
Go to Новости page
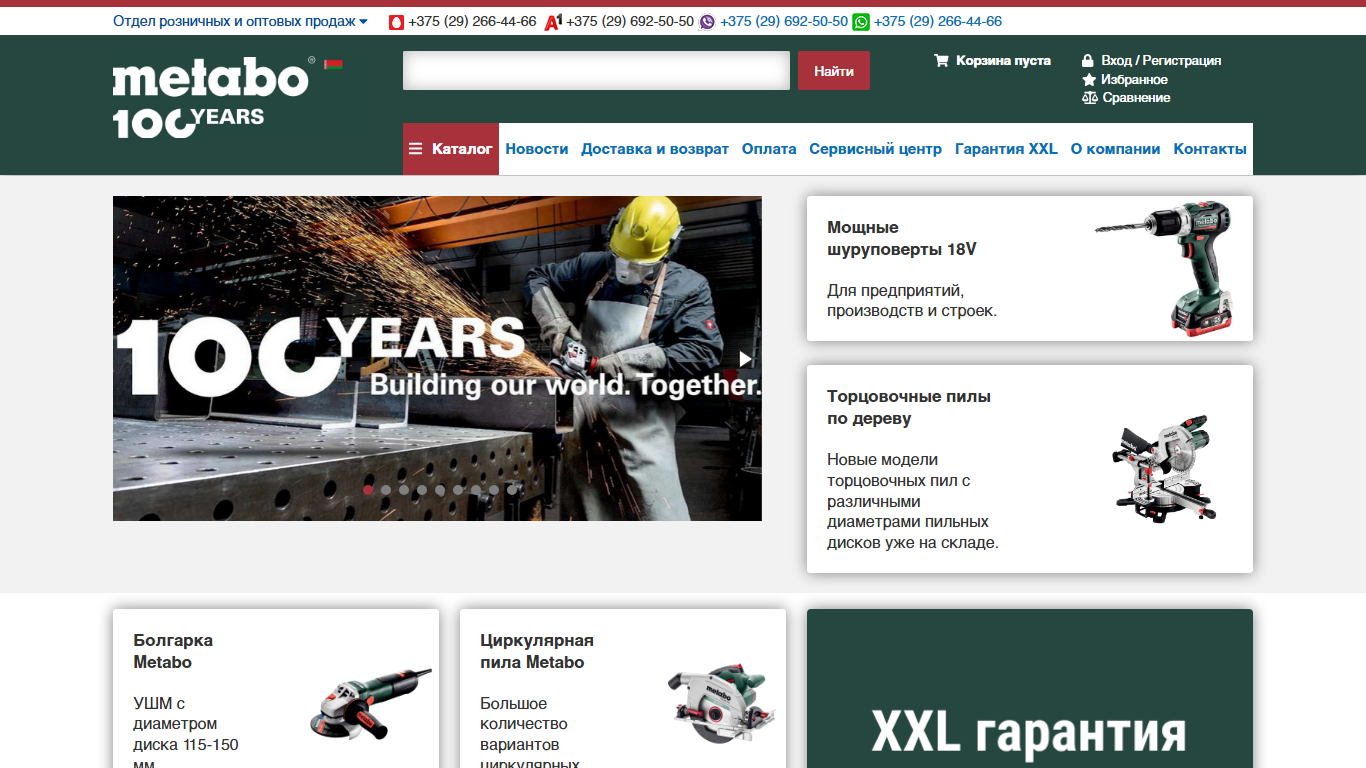537,149
